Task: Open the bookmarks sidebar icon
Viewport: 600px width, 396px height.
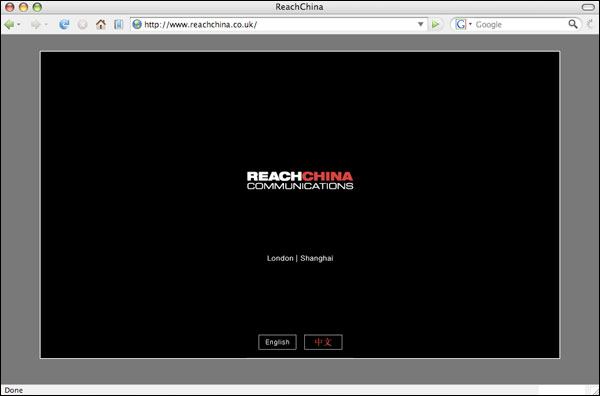Action: 119,24
